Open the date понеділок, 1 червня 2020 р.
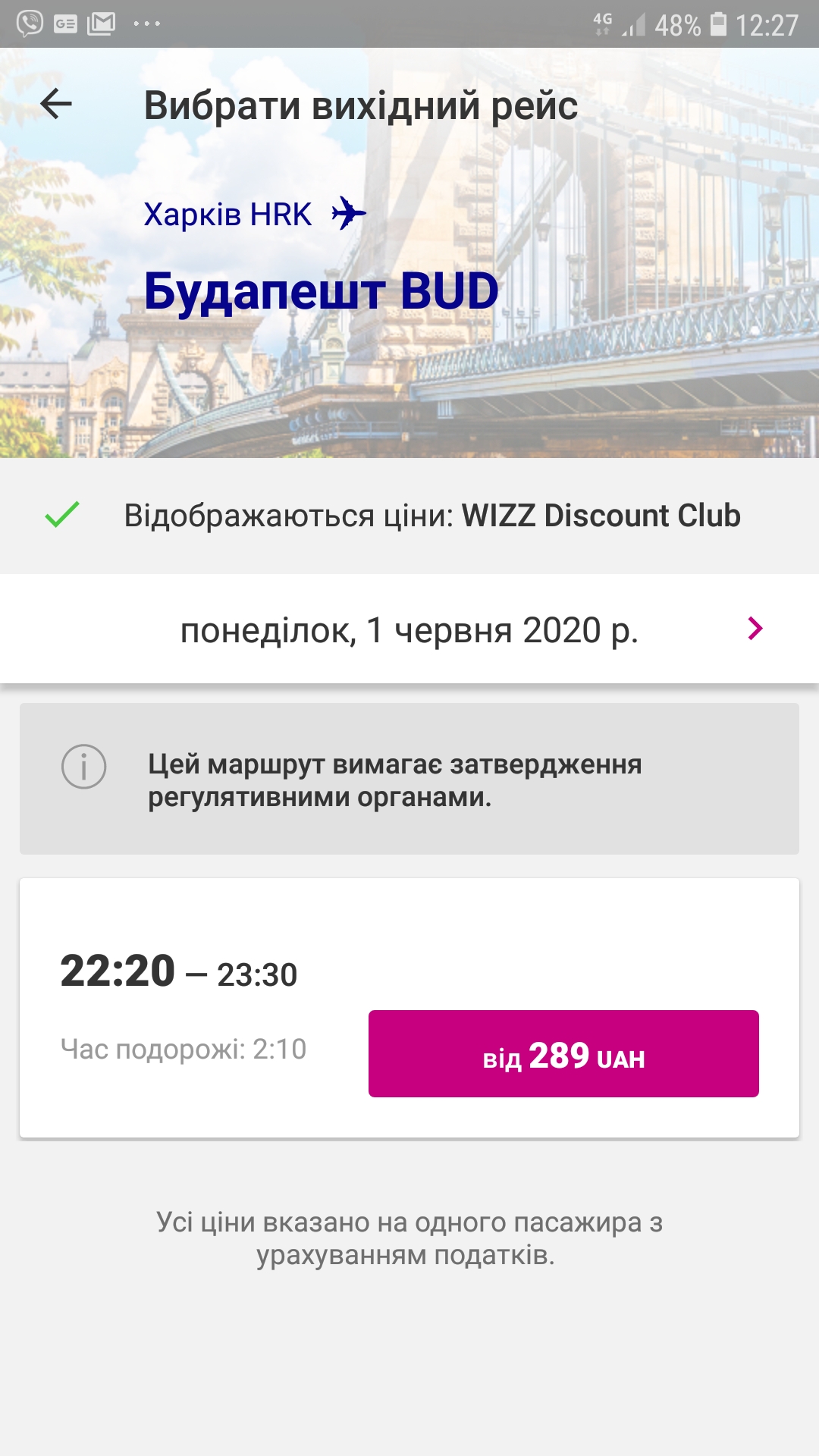Viewport: 819px width, 1456px height. 409,630
